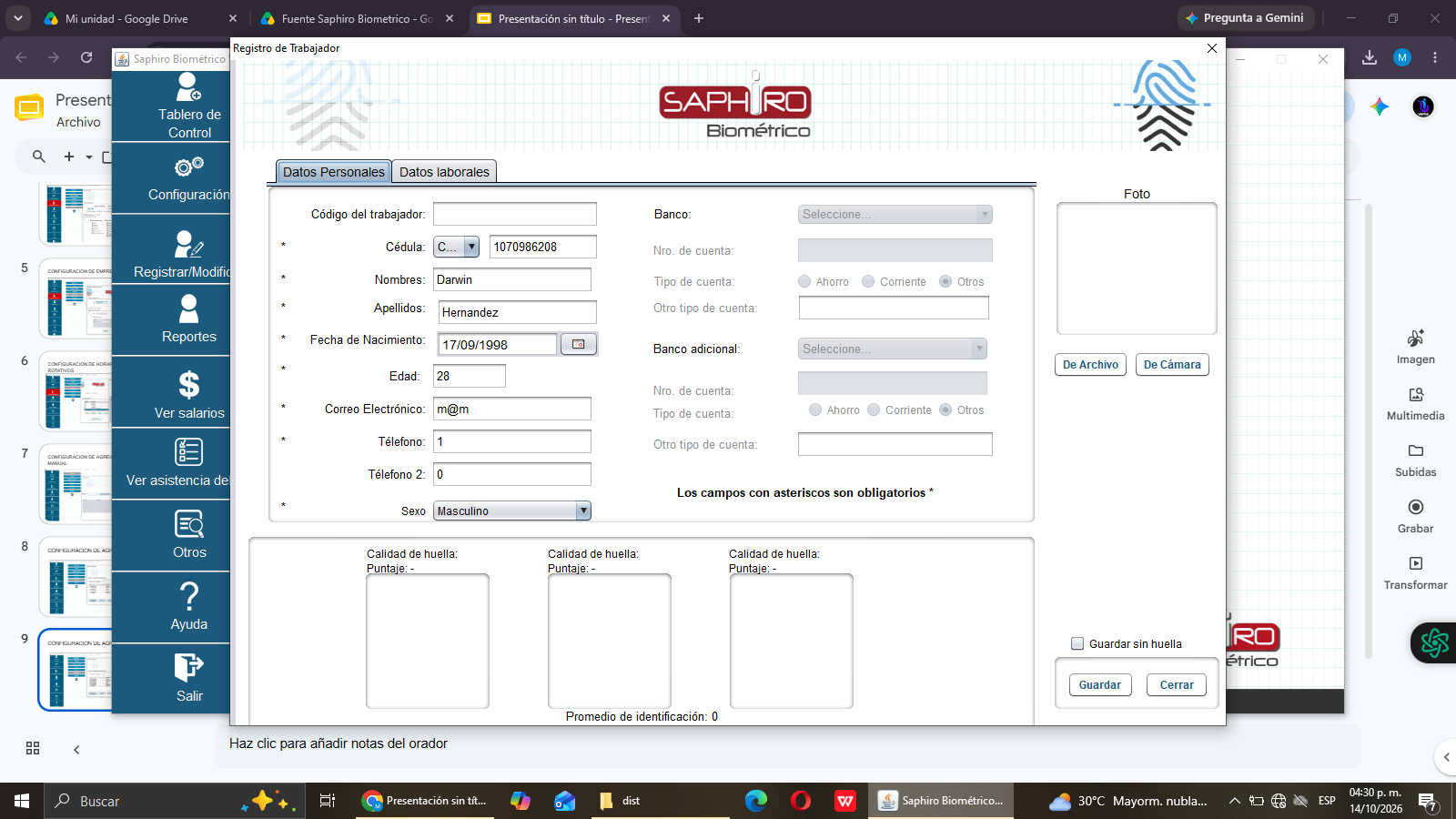Click the Nombres field containing Darwin

[x=512, y=279]
